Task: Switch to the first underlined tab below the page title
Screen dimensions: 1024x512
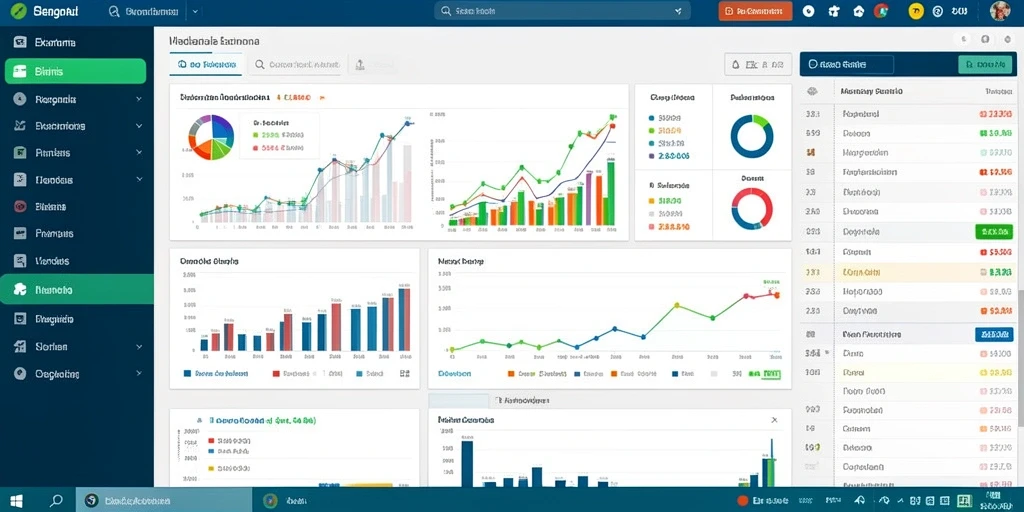Action: point(206,65)
